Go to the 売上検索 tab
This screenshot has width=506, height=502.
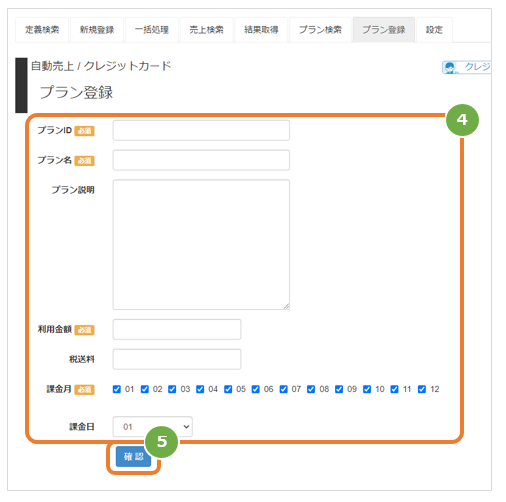coord(206,30)
